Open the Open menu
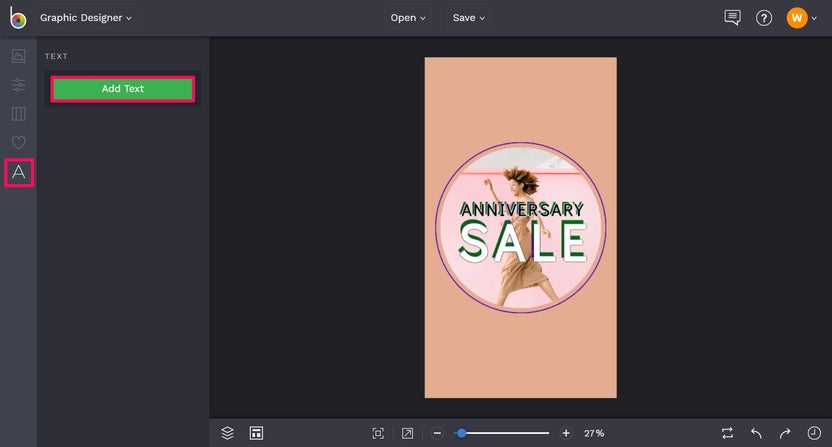The width and height of the screenshot is (832, 447). pos(408,18)
